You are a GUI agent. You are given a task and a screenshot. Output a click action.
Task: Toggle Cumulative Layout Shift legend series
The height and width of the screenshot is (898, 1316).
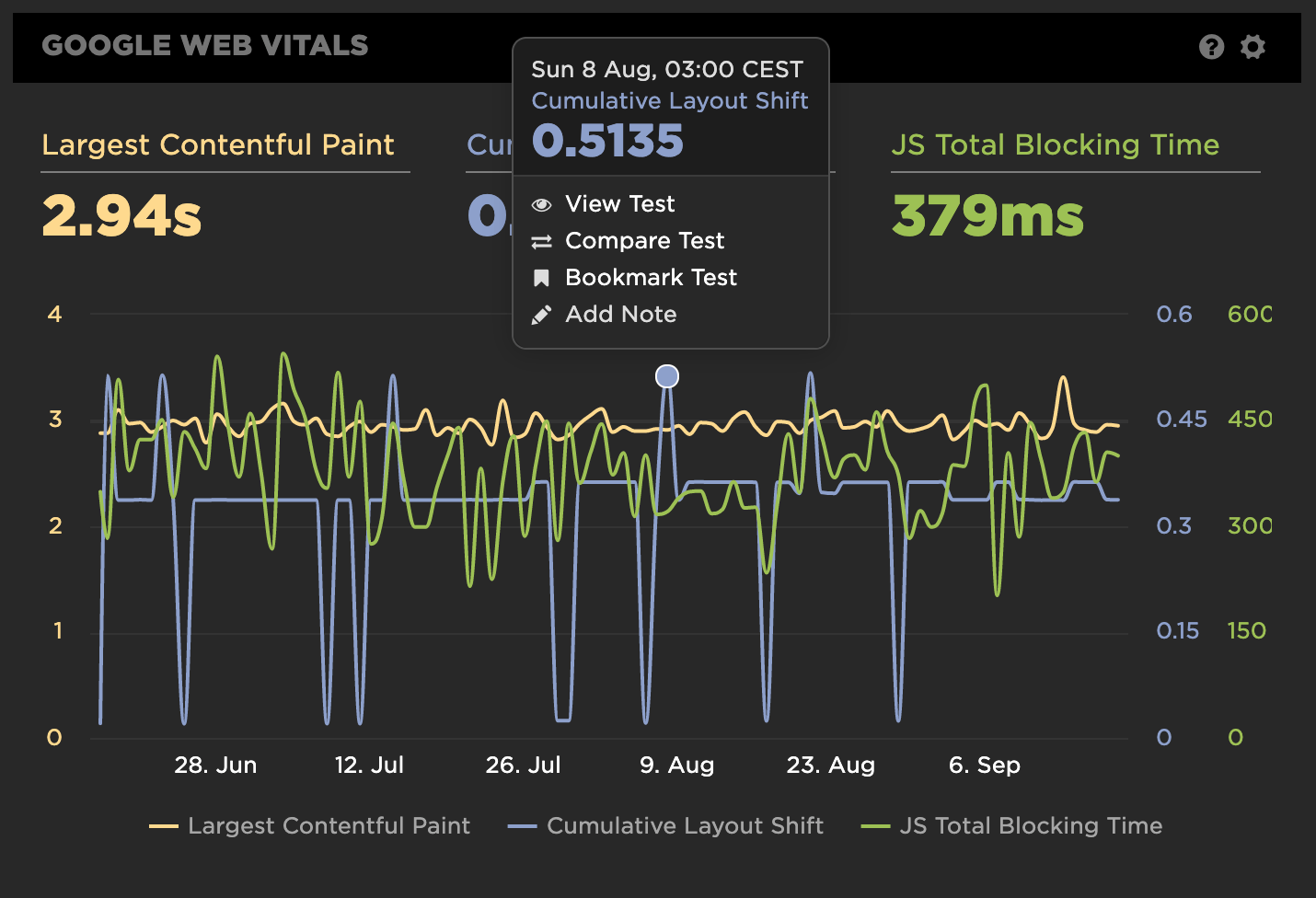(665, 825)
